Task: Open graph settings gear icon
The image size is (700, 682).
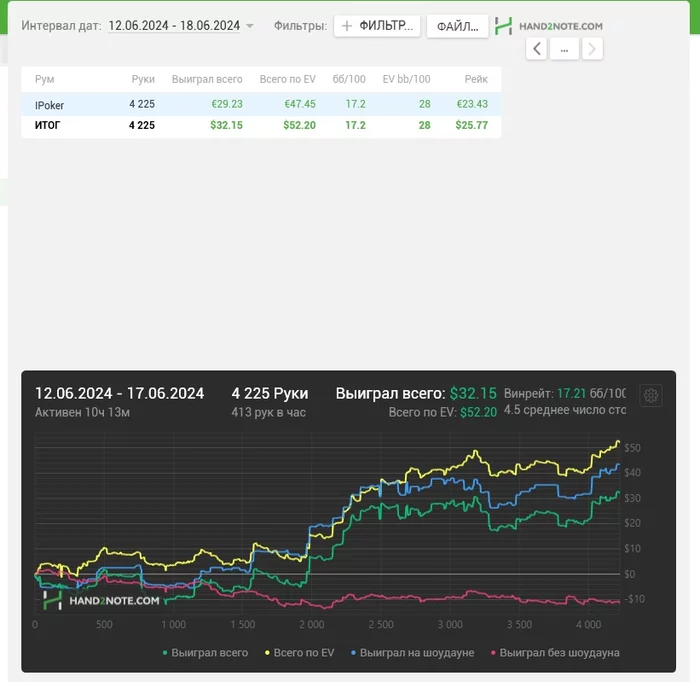Action: pos(651,395)
